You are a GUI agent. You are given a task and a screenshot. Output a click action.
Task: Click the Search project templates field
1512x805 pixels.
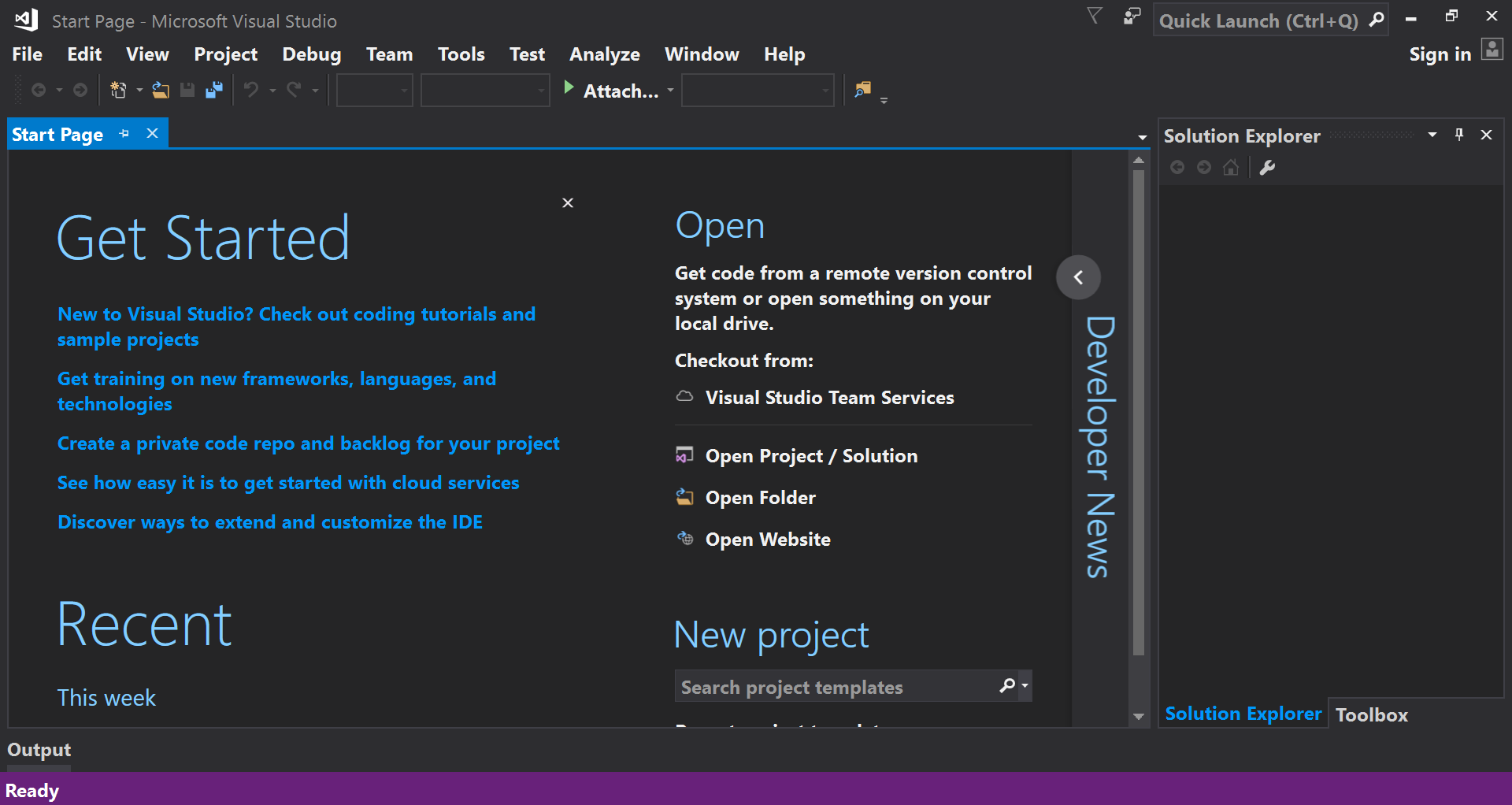tap(836, 686)
